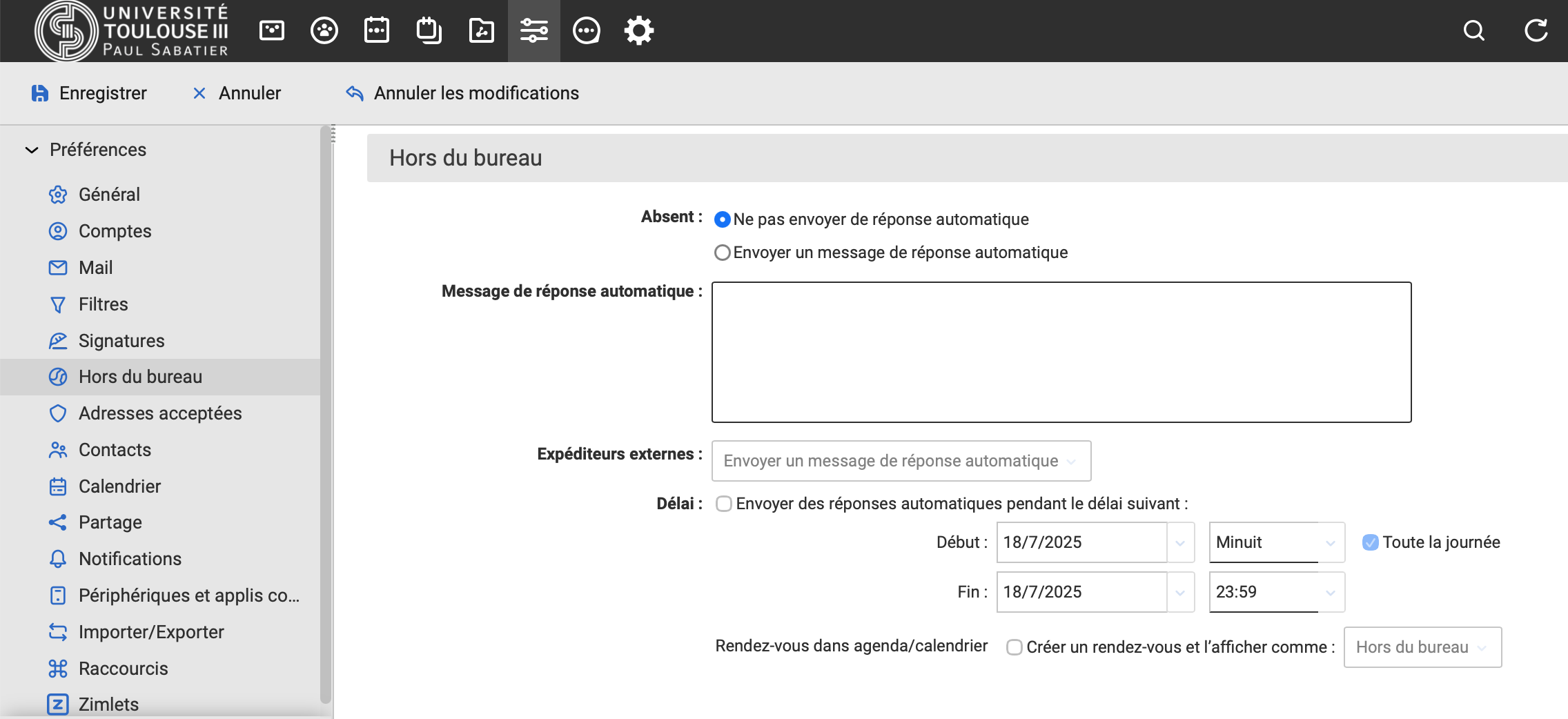This screenshot has height=719, width=1568.
Task: Click the Fin date field
Action: click(x=1081, y=592)
